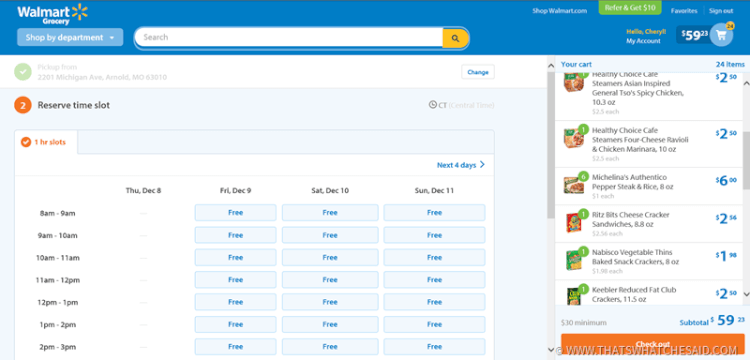
Task: Click quantity badge on Nabisco Vegetable Thins
Action: [583, 251]
